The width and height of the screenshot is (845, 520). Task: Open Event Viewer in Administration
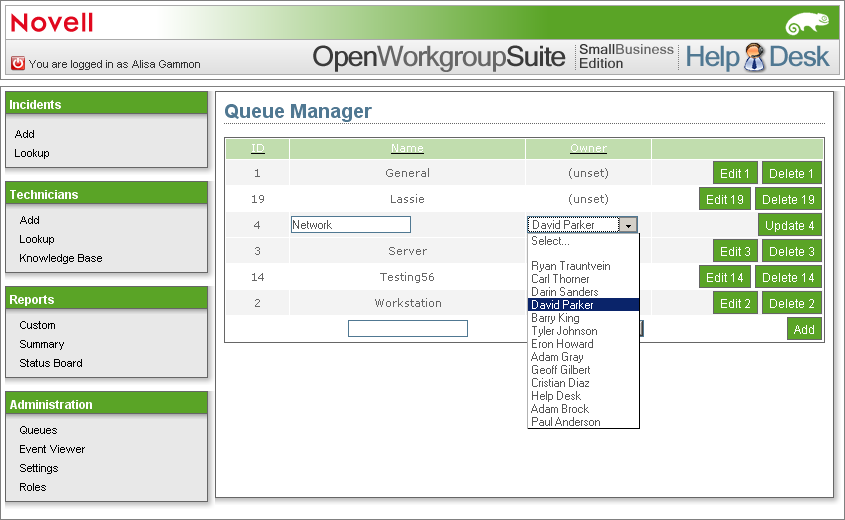(x=52, y=449)
